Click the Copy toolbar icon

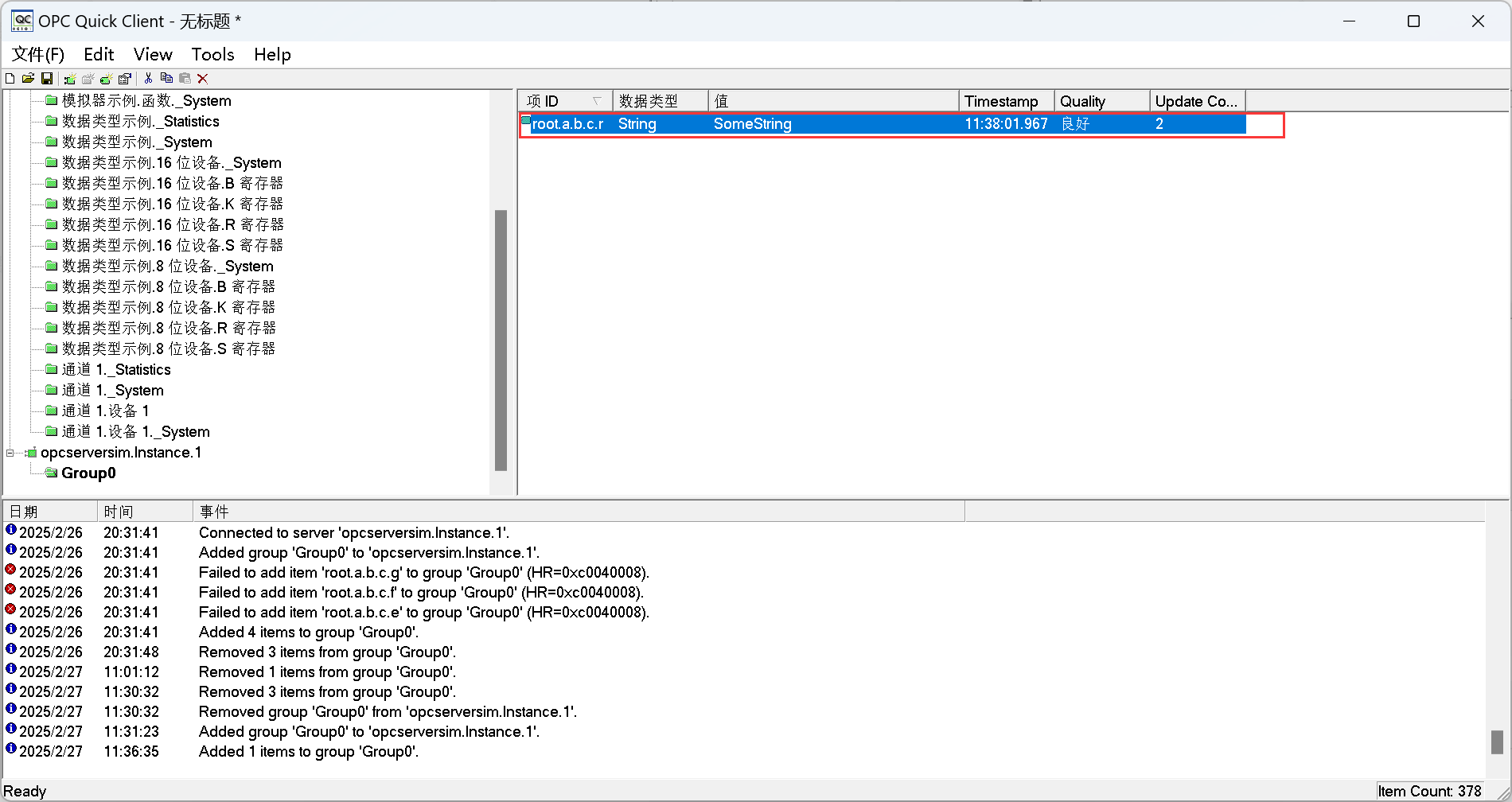click(x=166, y=78)
